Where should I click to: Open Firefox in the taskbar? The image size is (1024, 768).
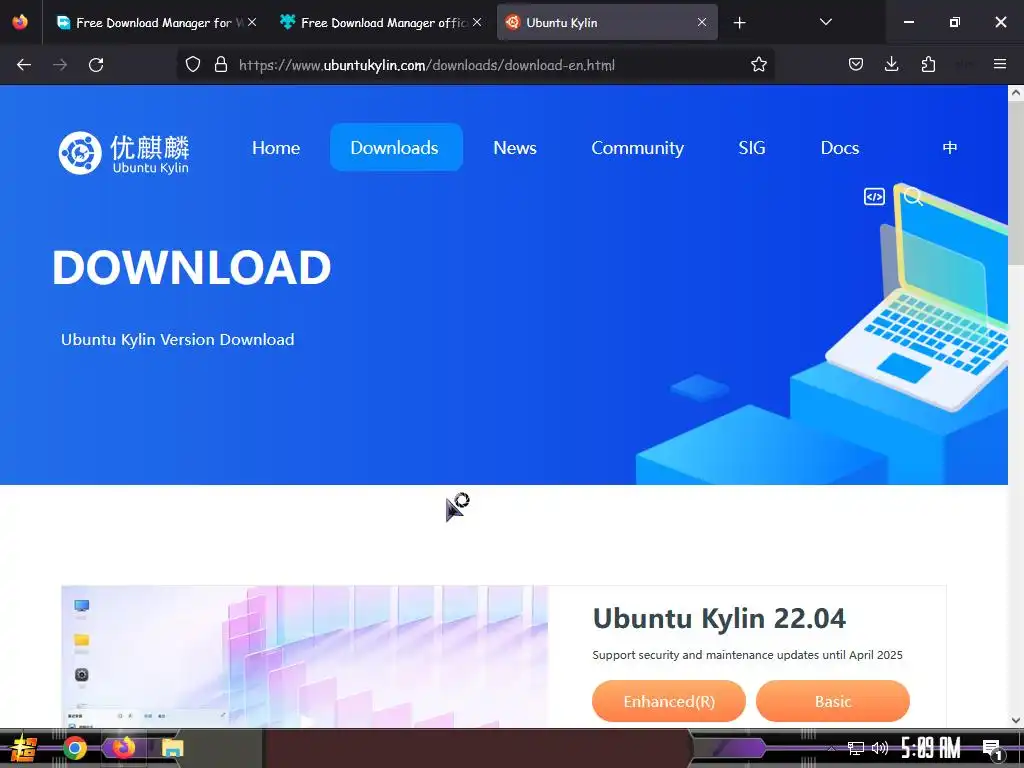click(123, 748)
